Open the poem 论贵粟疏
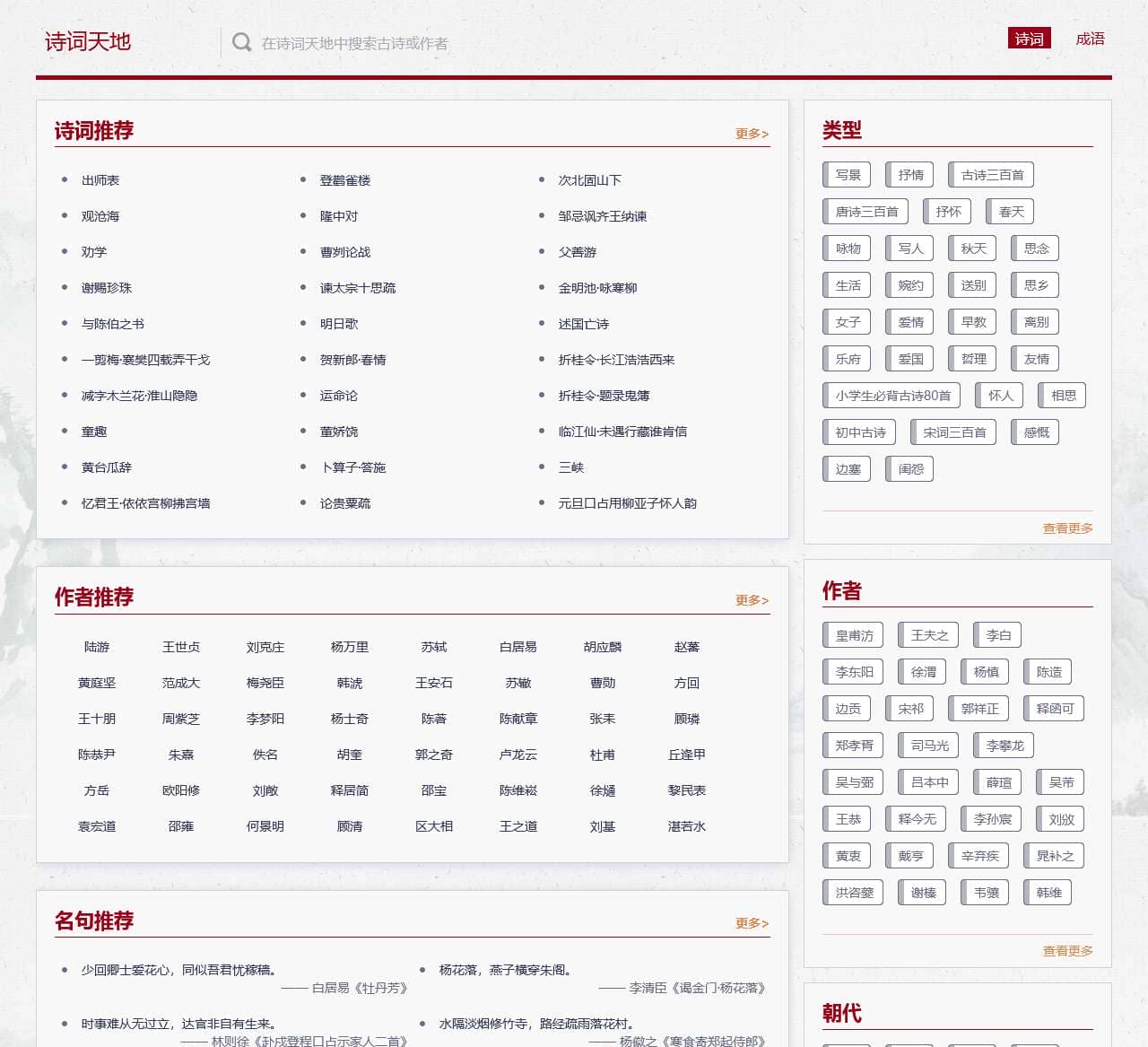Image resolution: width=1148 pixels, height=1047 pixels. 345,503
